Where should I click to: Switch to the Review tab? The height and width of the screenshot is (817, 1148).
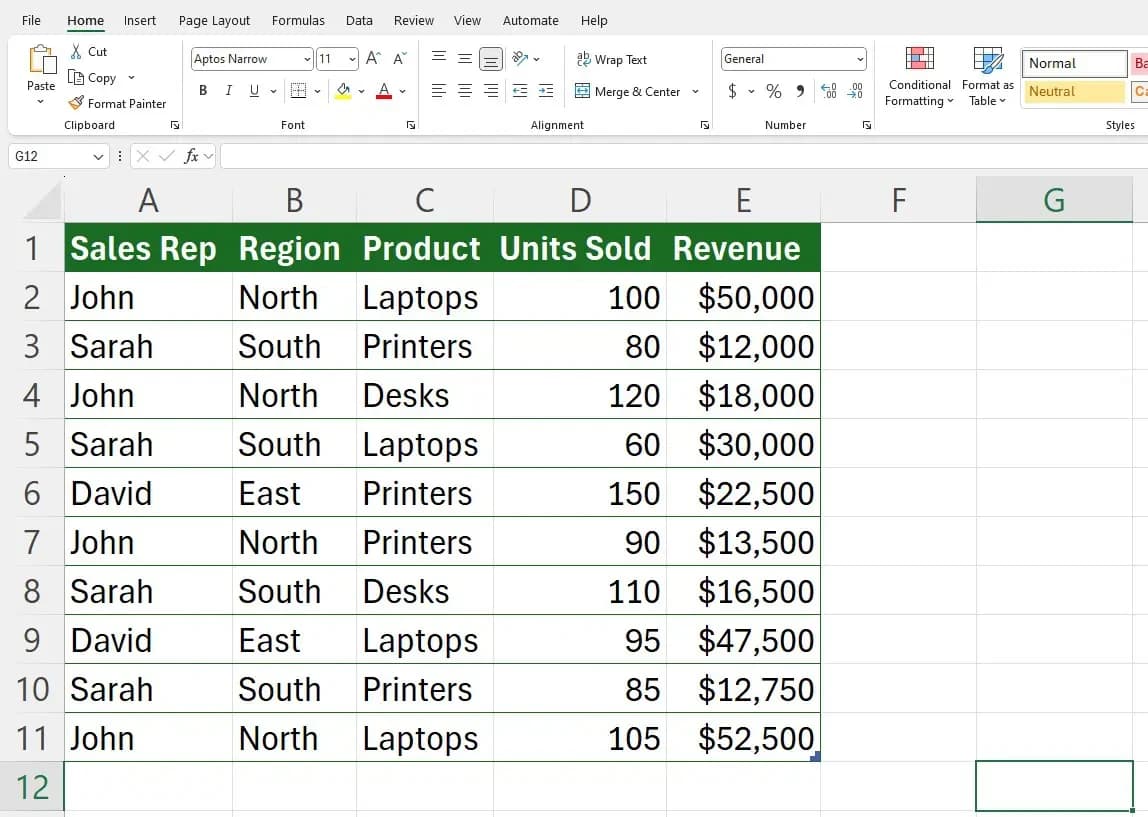point(414,20)
